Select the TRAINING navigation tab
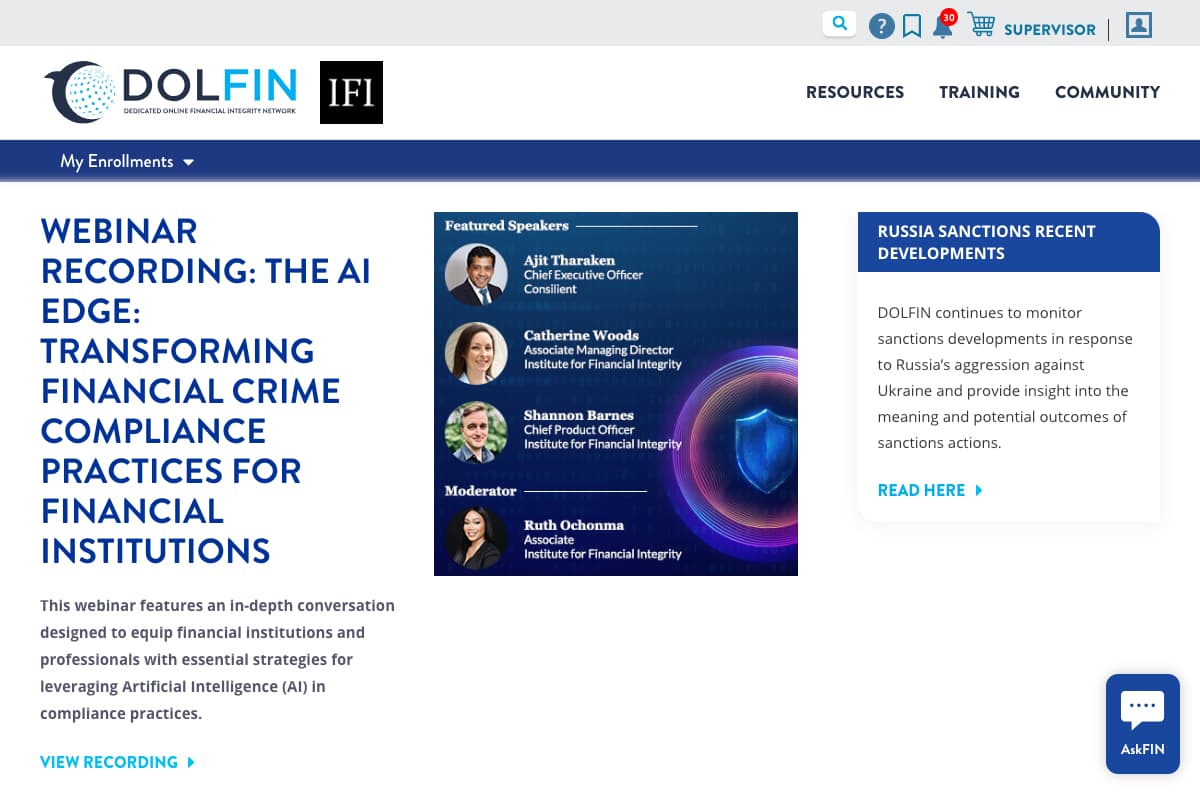Screen dimensions: 1200x794 click(x=979, y=92)
